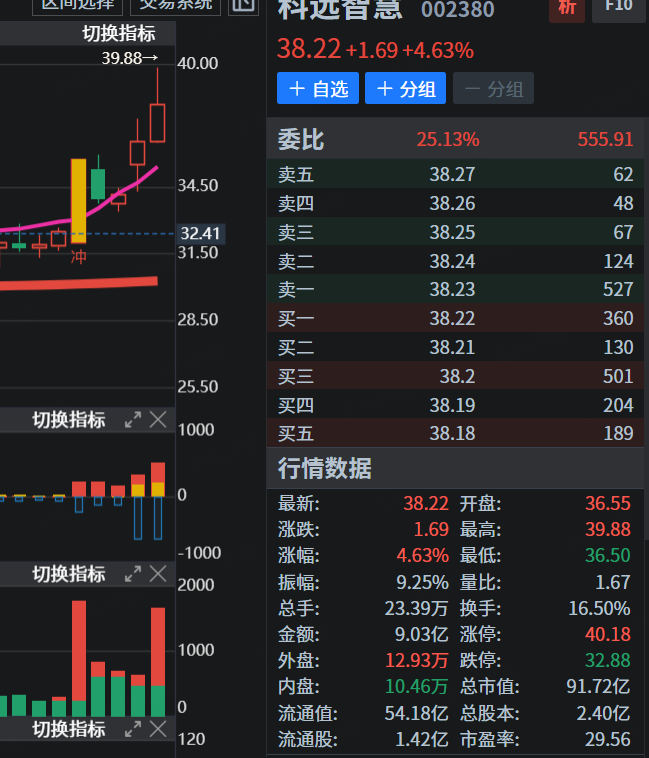Open 切换指标 for the red-green volume panel

click(69, 574)
